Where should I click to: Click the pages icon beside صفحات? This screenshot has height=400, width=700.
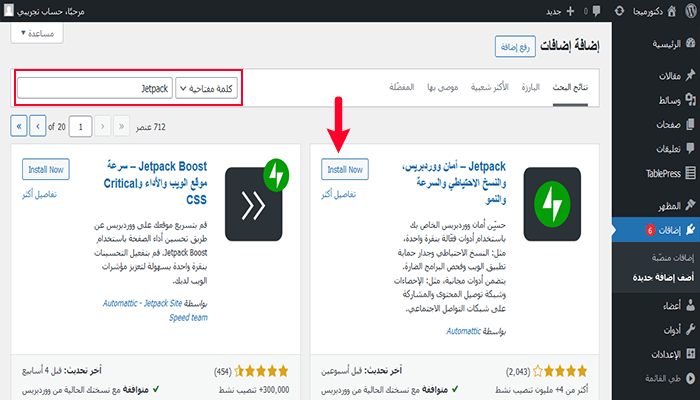690,124
